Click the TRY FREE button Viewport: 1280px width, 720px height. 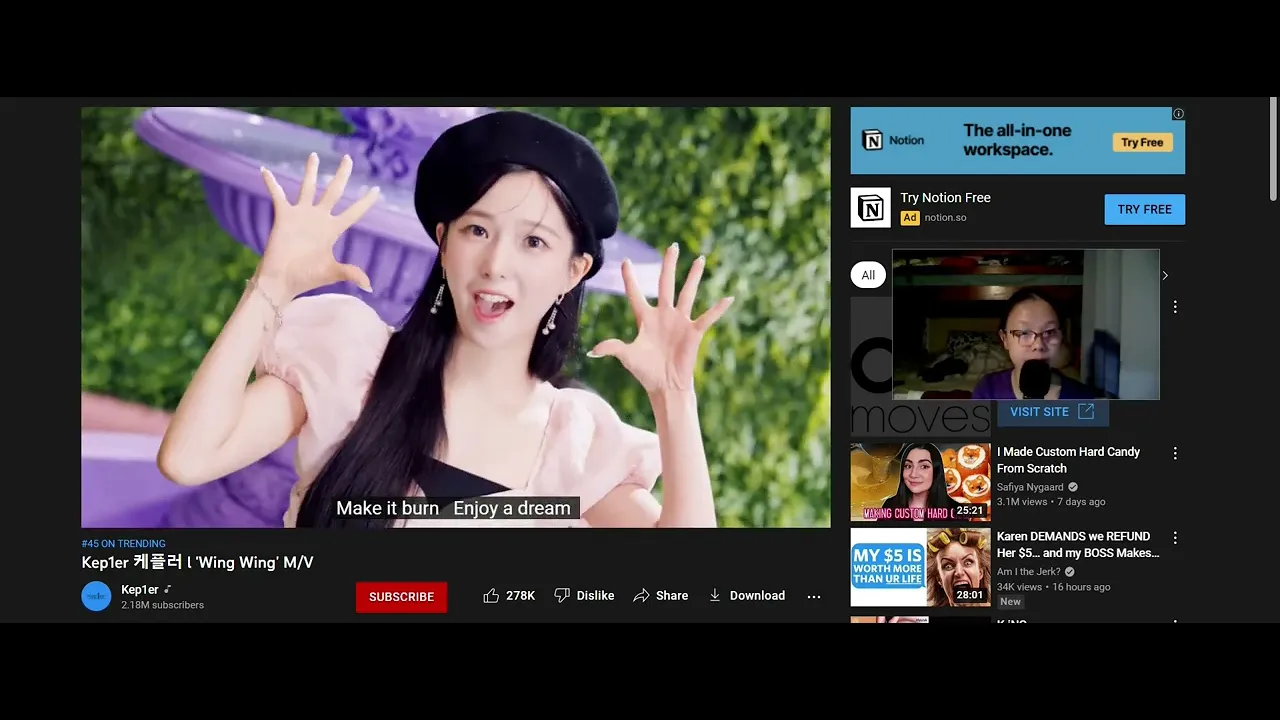pyautogui.click(x=1144, y=210)
